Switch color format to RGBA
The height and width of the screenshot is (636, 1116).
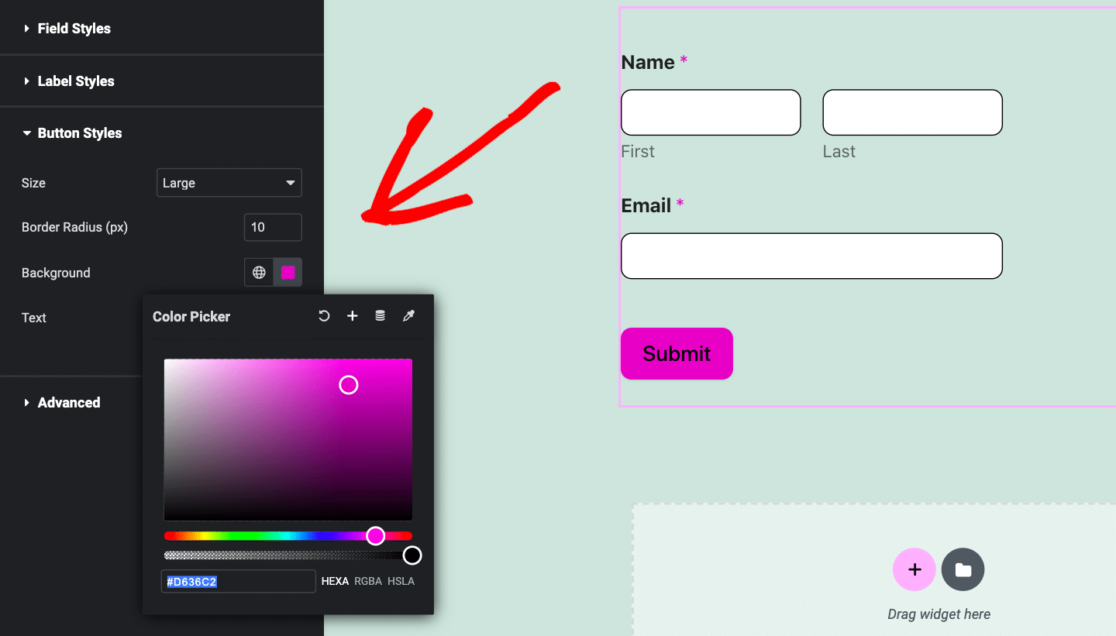[368, 581]
